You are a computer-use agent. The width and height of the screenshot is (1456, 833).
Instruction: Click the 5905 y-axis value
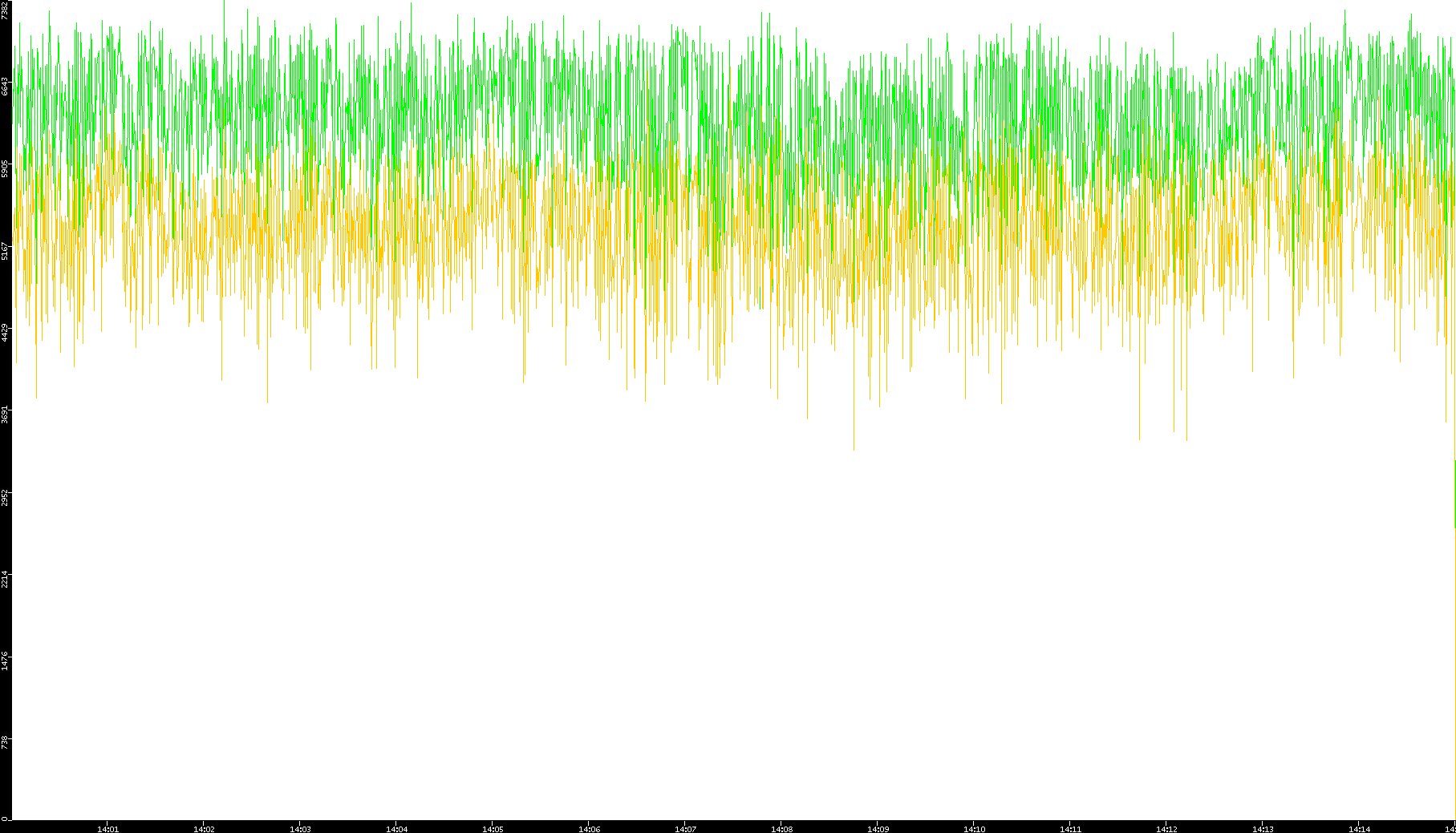pyautogui.click(x=6, y=168)
